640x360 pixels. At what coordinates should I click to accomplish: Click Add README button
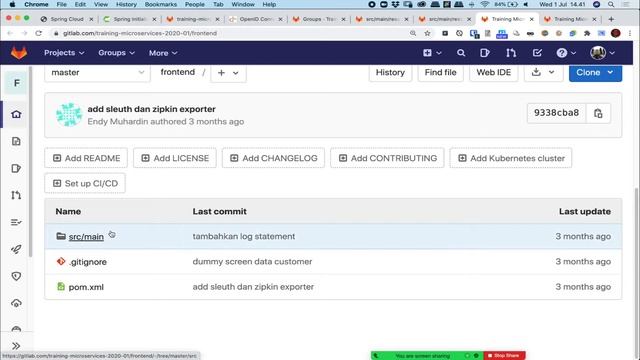pos(86,158)
